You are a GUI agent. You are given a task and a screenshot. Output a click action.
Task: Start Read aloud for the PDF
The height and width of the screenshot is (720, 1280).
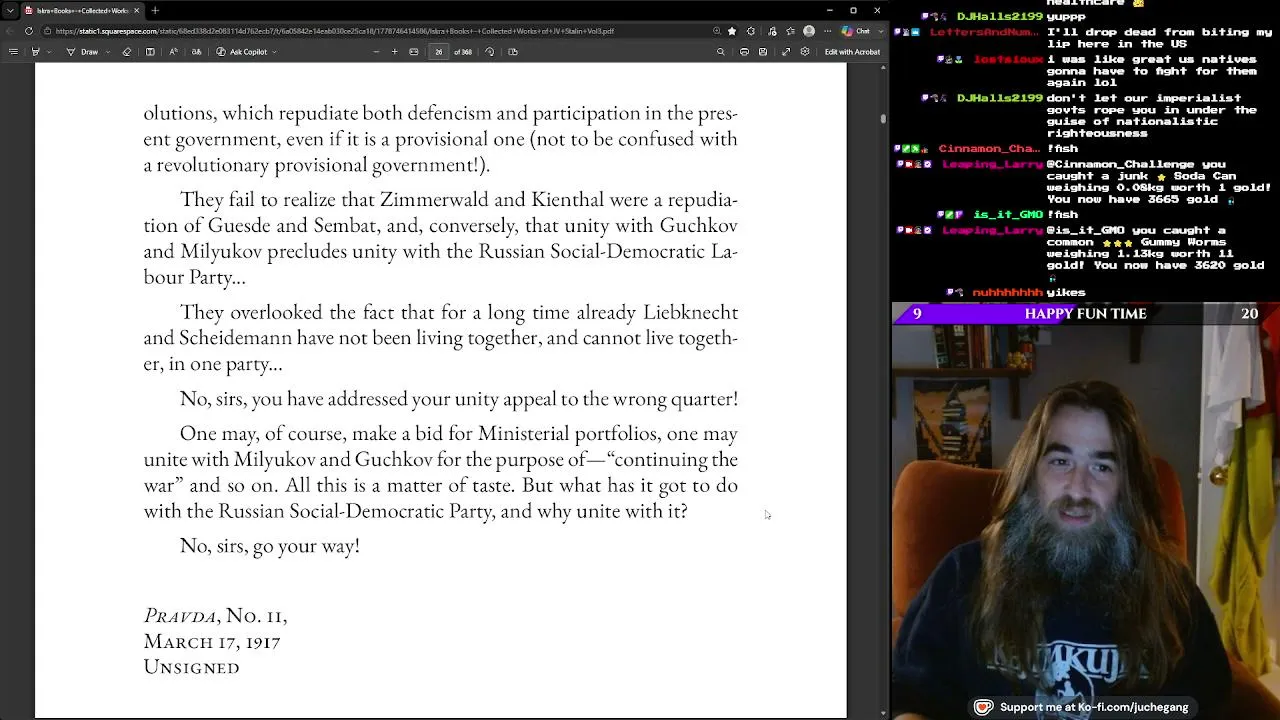click(173, 52)
